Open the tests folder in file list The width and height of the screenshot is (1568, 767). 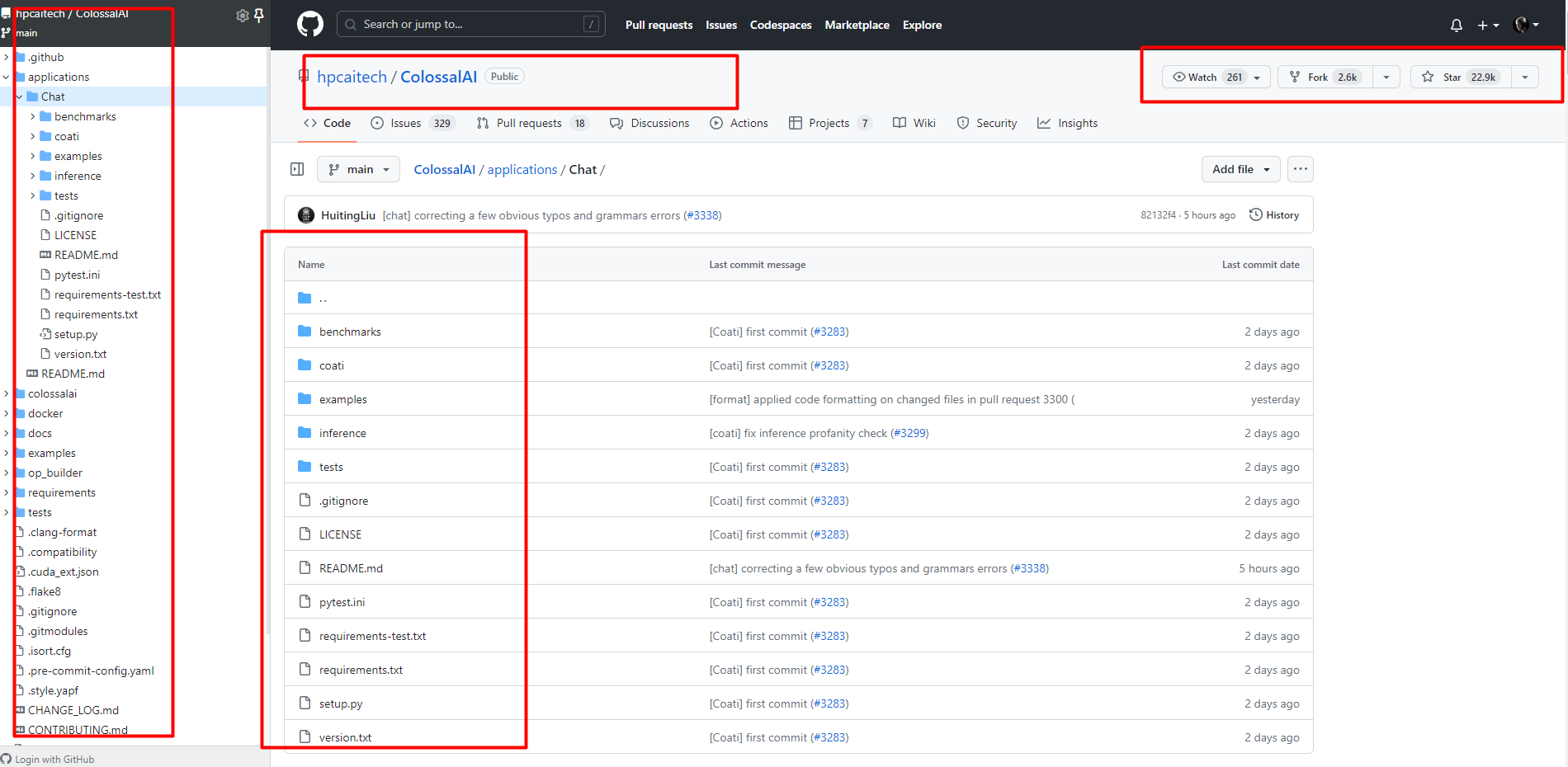coord(331,467)
